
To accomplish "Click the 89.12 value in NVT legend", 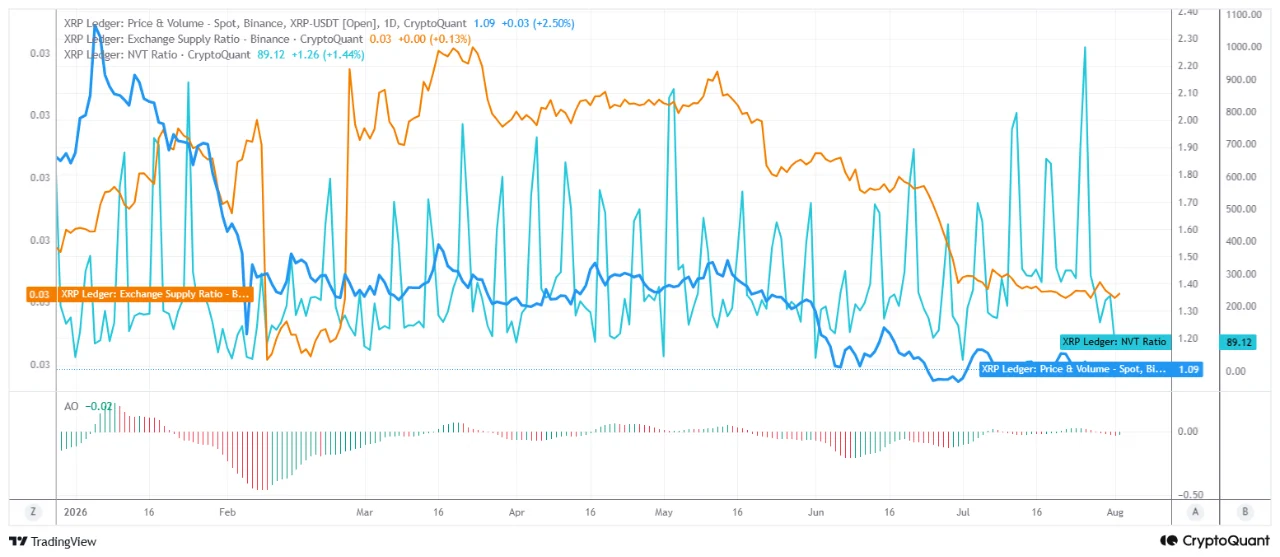I will (272, 54).
